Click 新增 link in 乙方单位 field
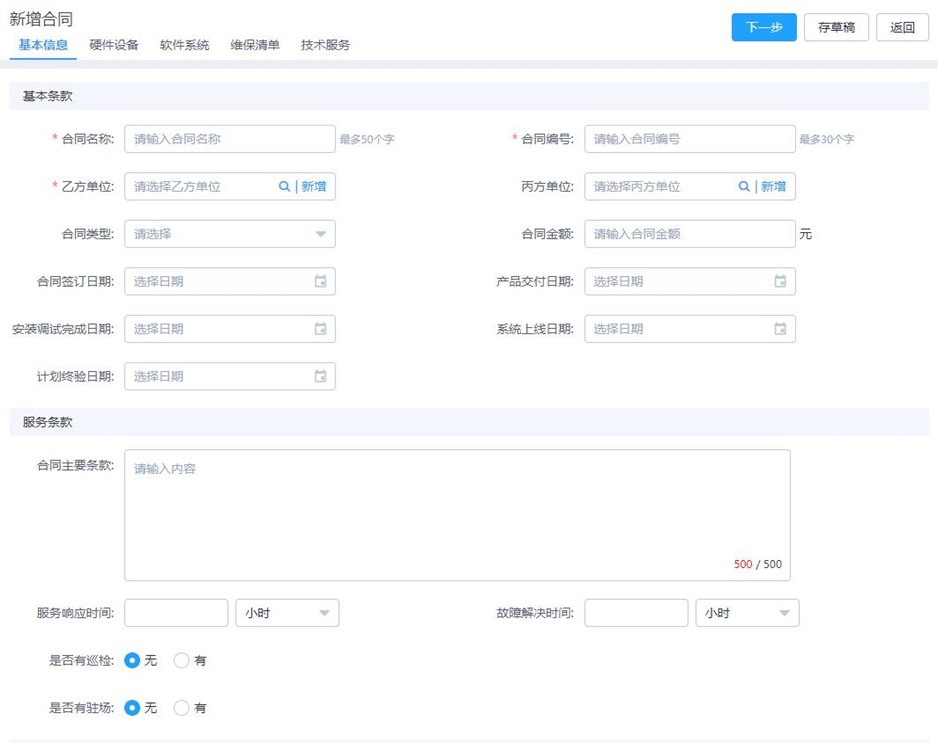The width and height of the screenshot is (938, 743). coord(313,187)
